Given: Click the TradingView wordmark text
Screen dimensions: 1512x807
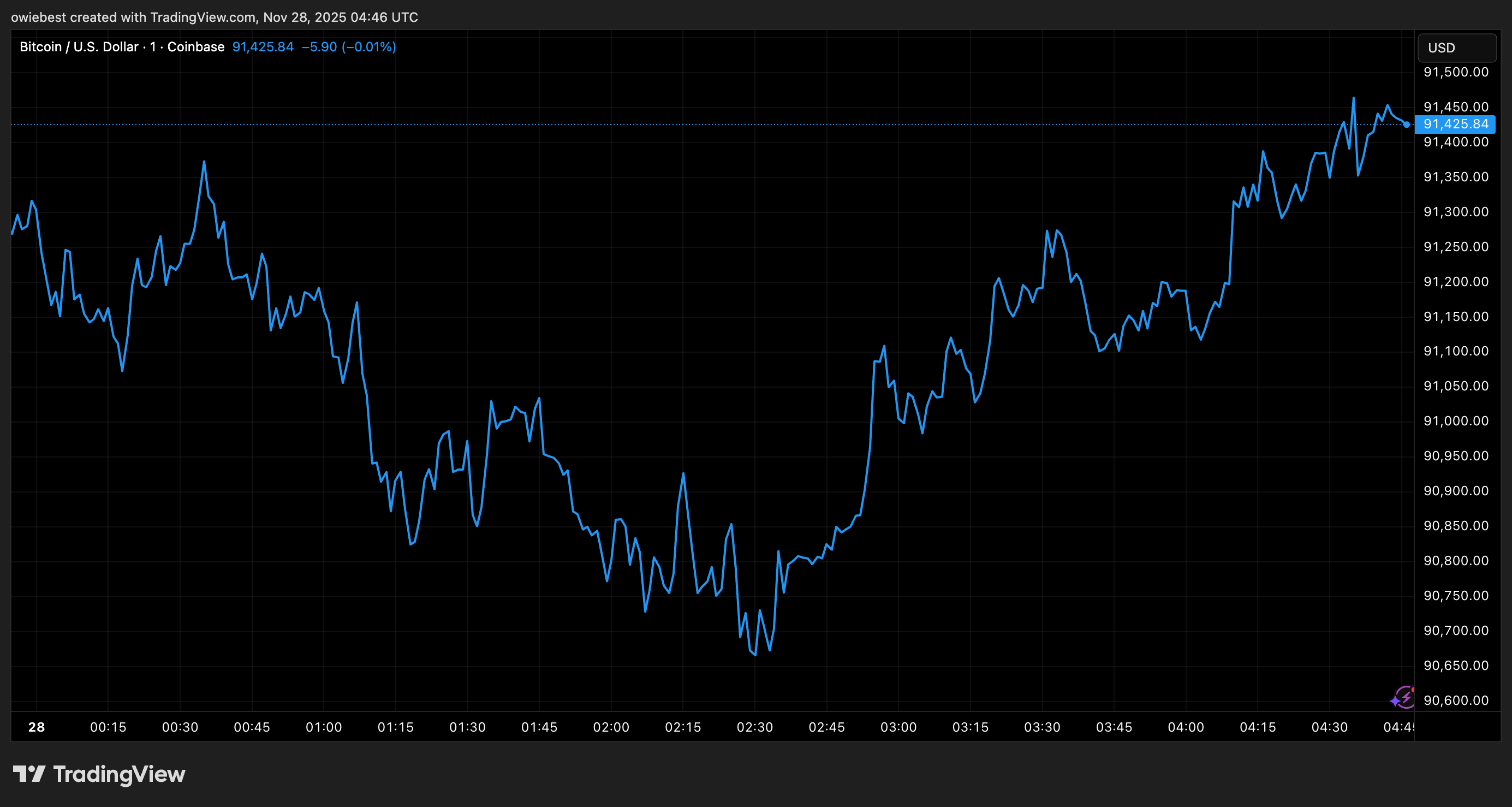Looking at the screenshot, I should (119, 774).
